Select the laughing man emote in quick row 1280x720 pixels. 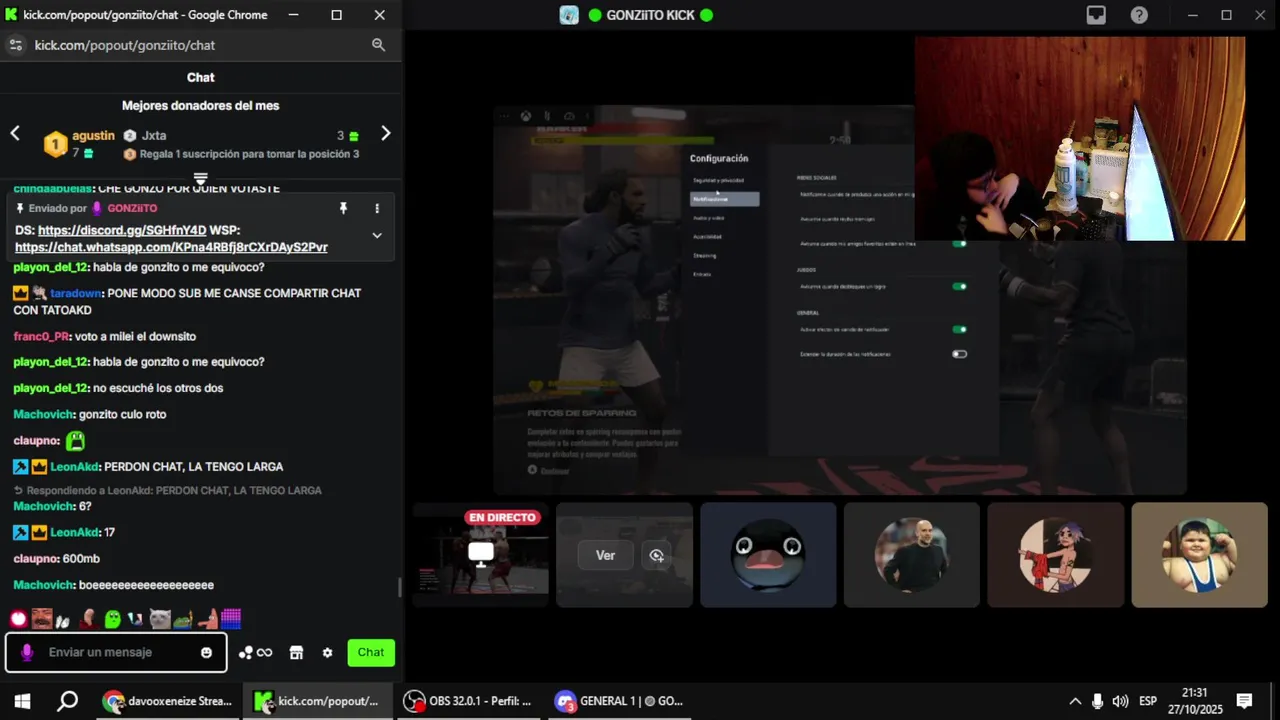coord(42,619)
